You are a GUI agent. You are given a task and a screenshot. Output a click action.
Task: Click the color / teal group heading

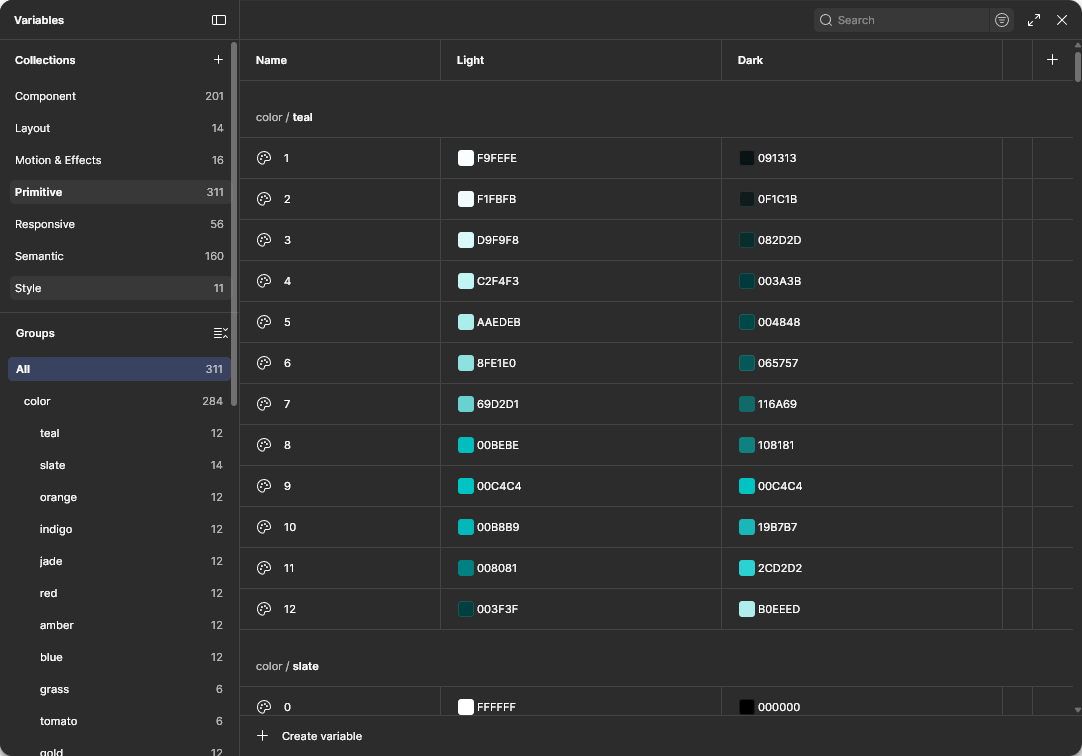pyautogui.click(x=284, y=117)
